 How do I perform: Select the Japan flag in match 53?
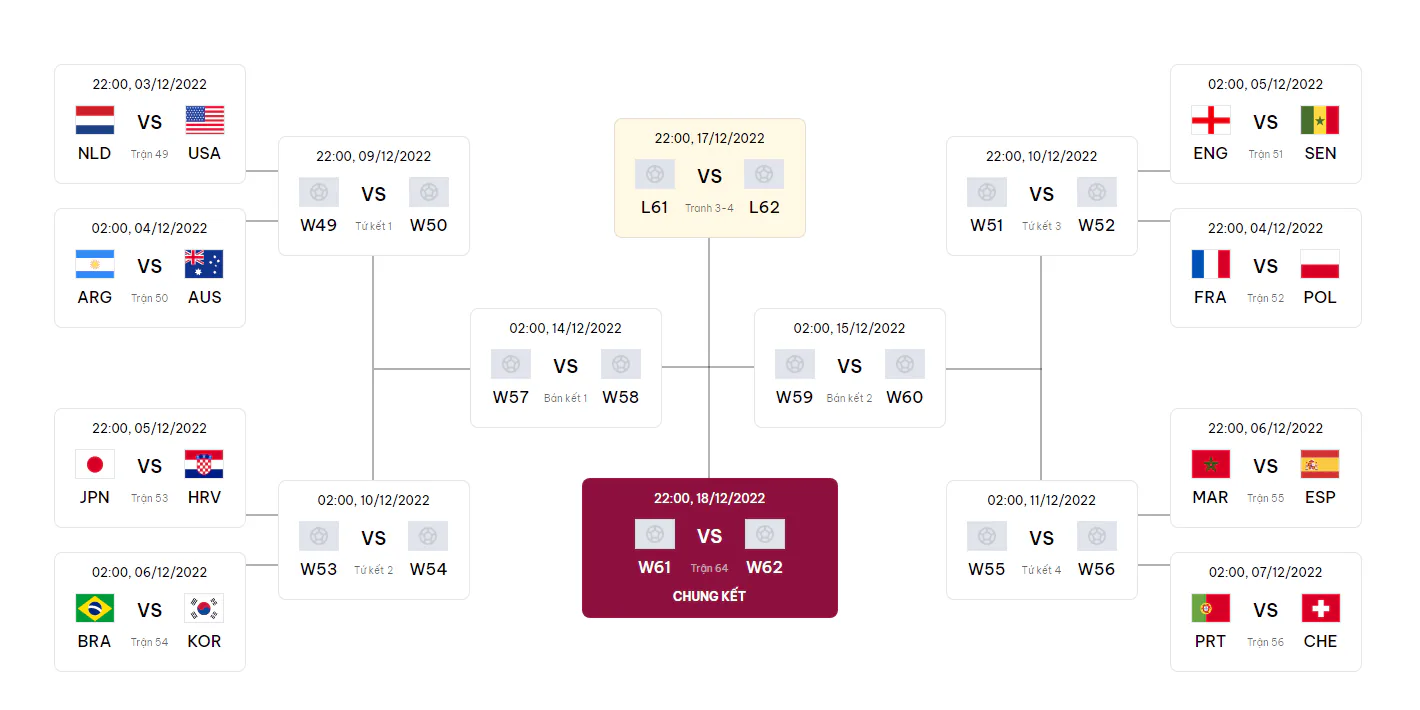click(95, 464)
